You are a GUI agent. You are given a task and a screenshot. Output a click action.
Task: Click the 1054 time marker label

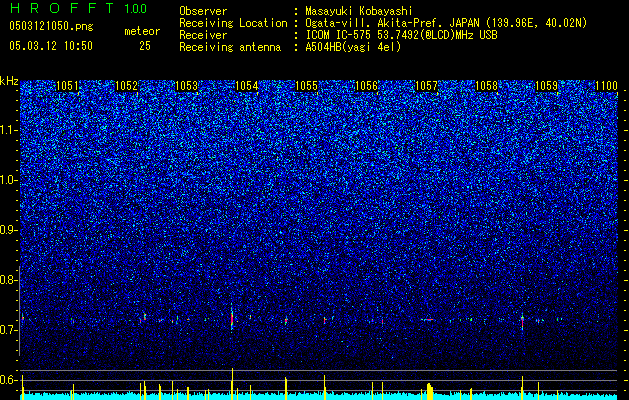pyautogui.click(x=246, y=86)
